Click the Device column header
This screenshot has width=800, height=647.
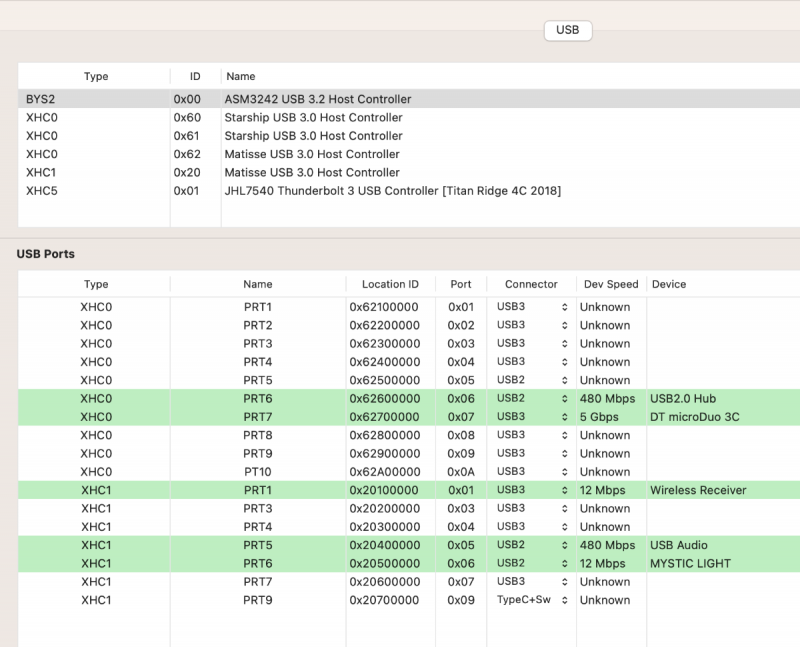(x=669, y=284)
